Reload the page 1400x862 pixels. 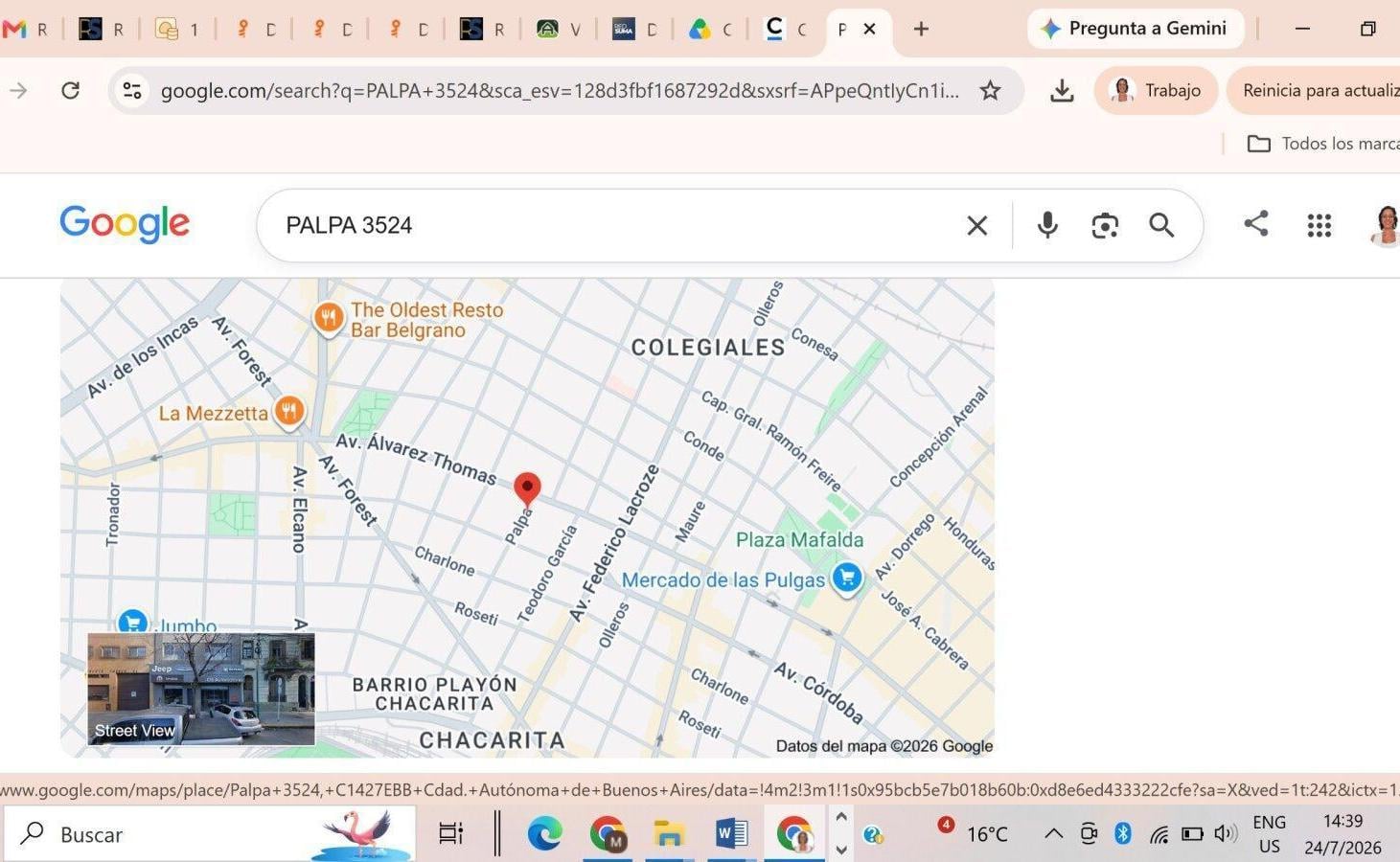tap(70, 91)
